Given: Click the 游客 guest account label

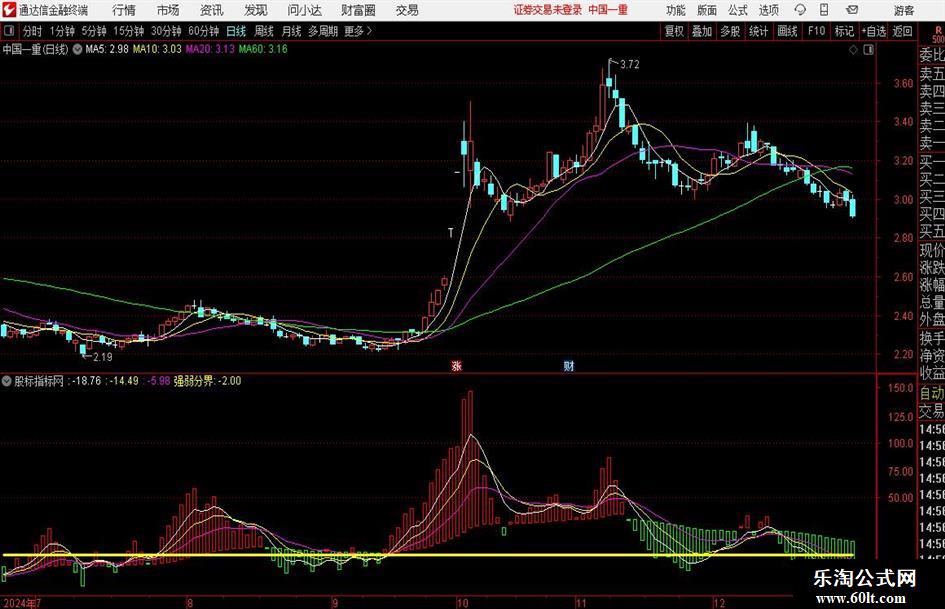Looking at the screenshot, I should point(904,10).
